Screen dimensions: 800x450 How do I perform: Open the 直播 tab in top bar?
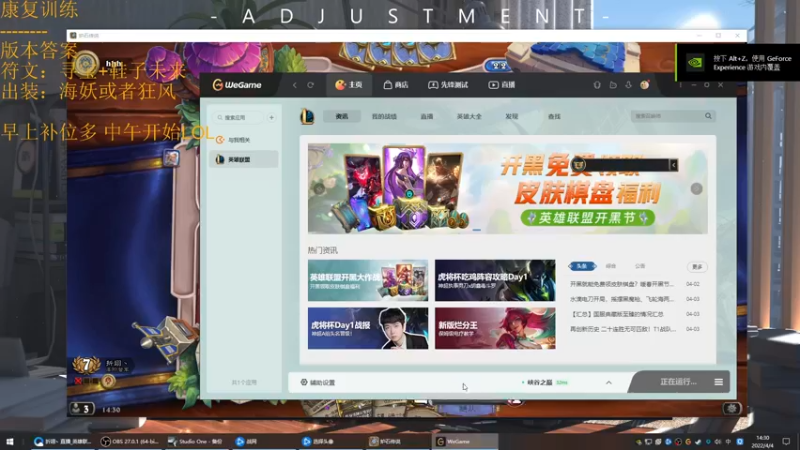502,85
